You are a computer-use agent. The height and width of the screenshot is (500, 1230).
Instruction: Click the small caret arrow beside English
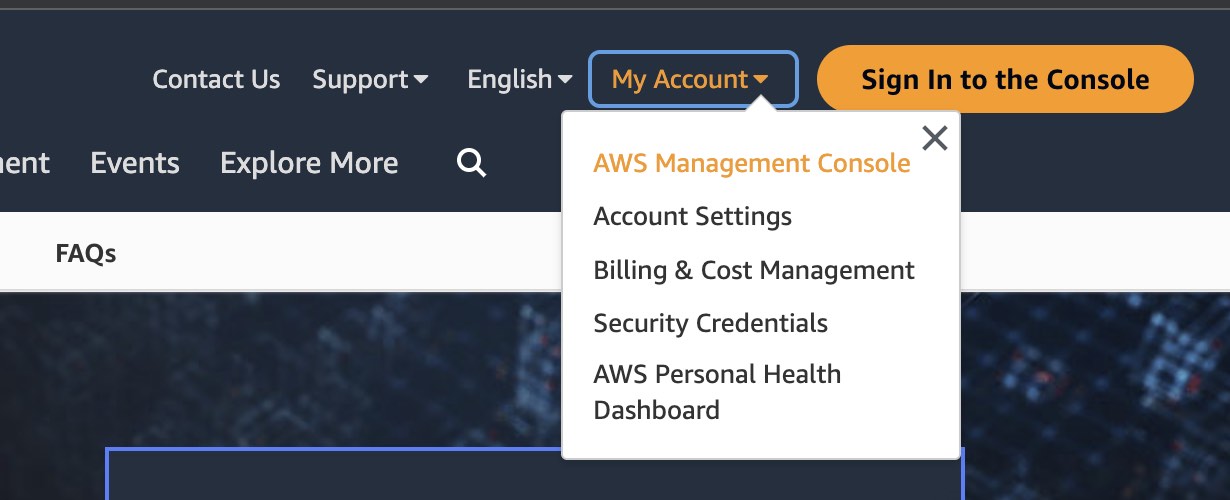point(565,80)
